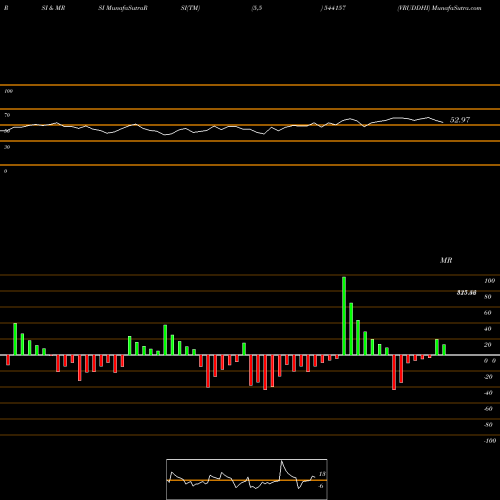
Task: Click the 30 level label on RSI panel
Action: (7, 147)
